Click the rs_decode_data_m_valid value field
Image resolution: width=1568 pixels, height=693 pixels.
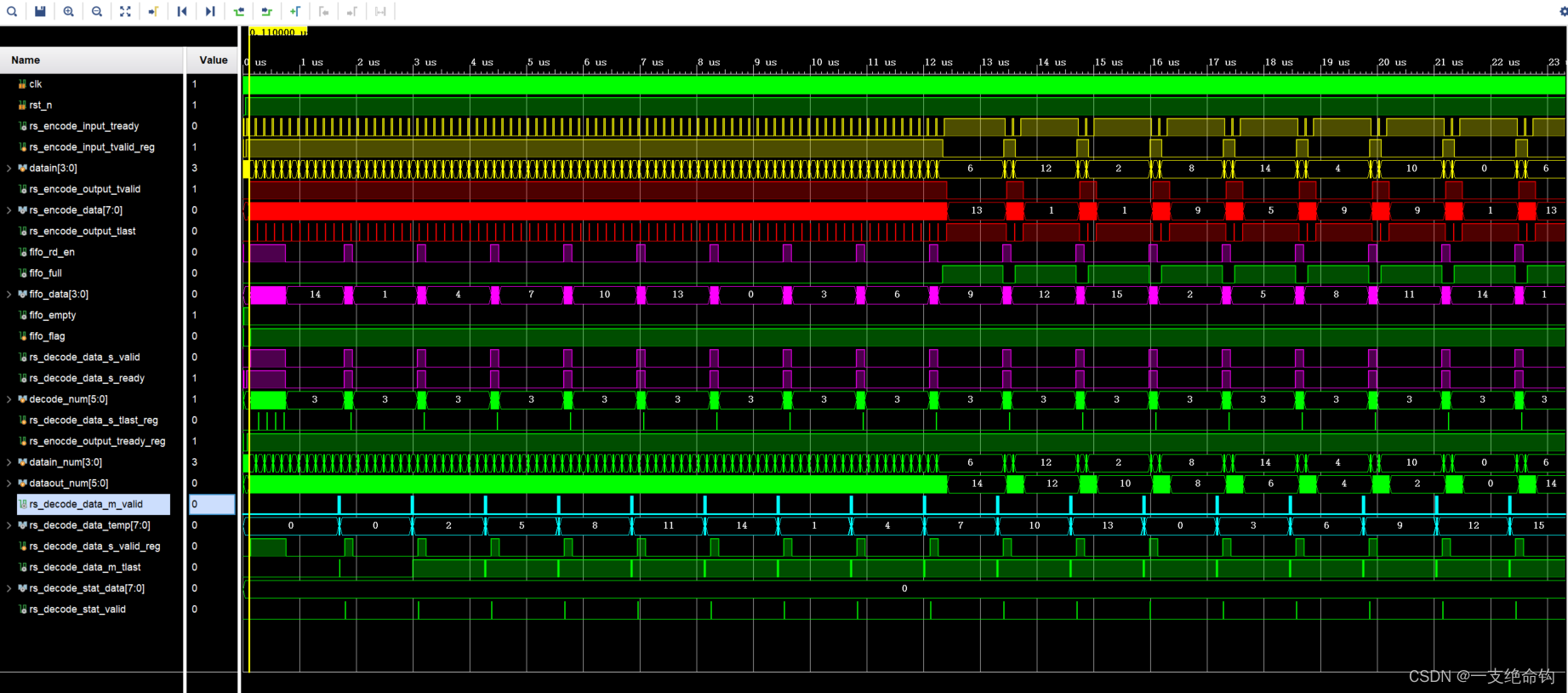click(212, 504)
